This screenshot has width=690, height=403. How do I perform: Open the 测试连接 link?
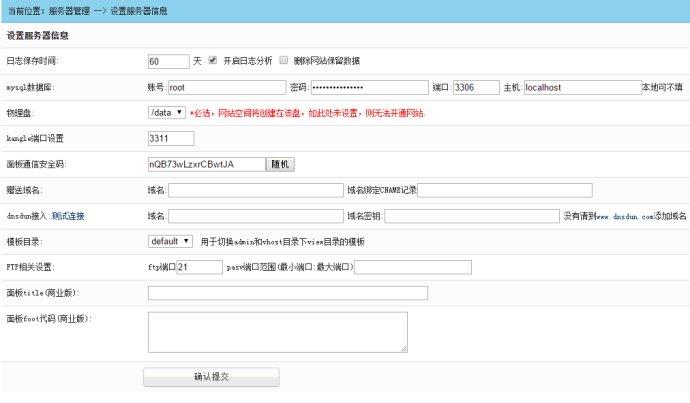pyautogui.click(x=68, y=216)
